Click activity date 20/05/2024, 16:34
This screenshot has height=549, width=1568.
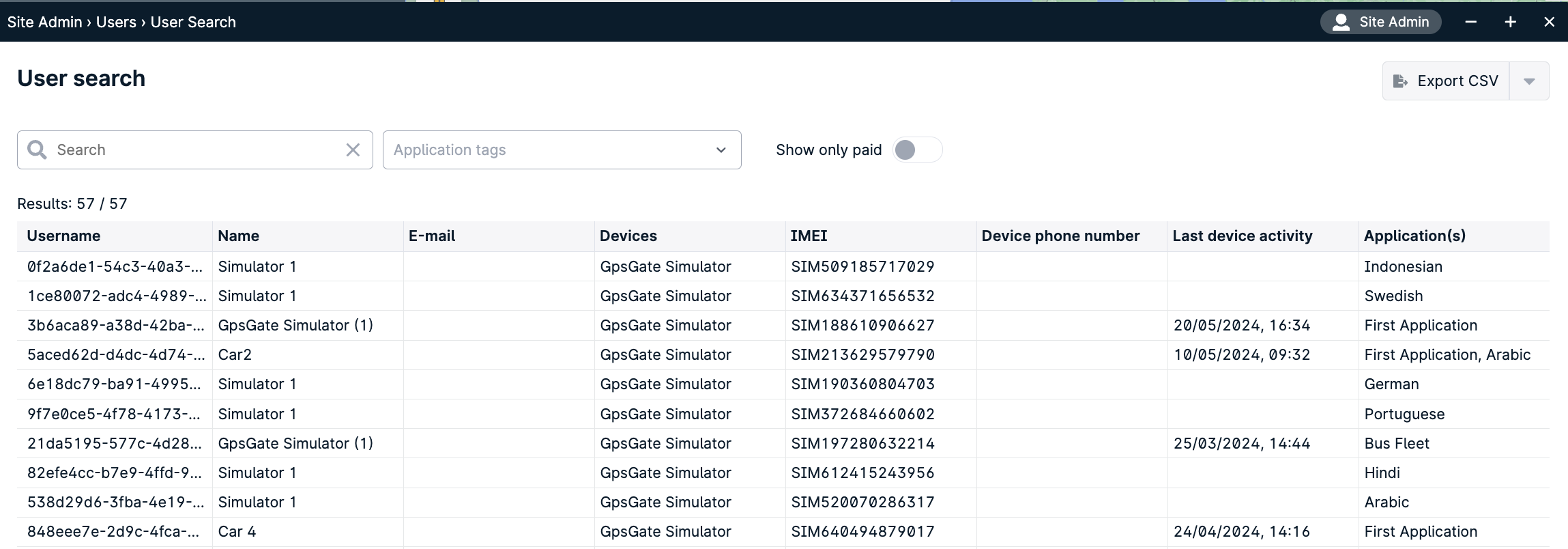[x=1242, y=325]
